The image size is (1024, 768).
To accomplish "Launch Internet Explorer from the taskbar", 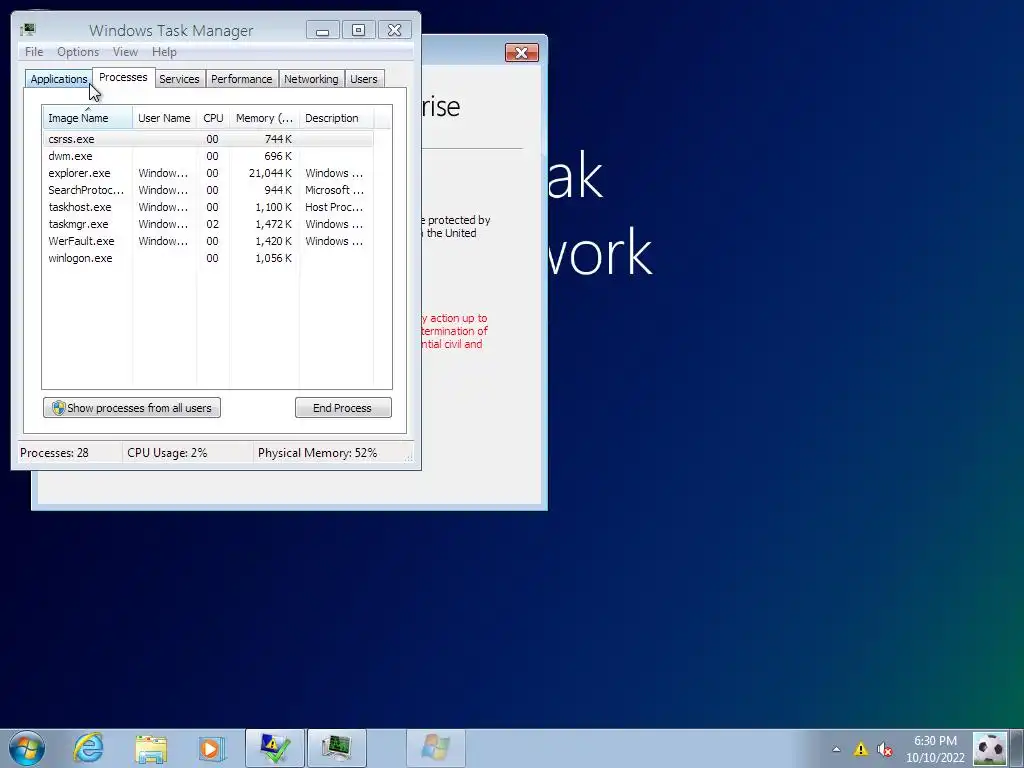I will [x=88, y=748].
